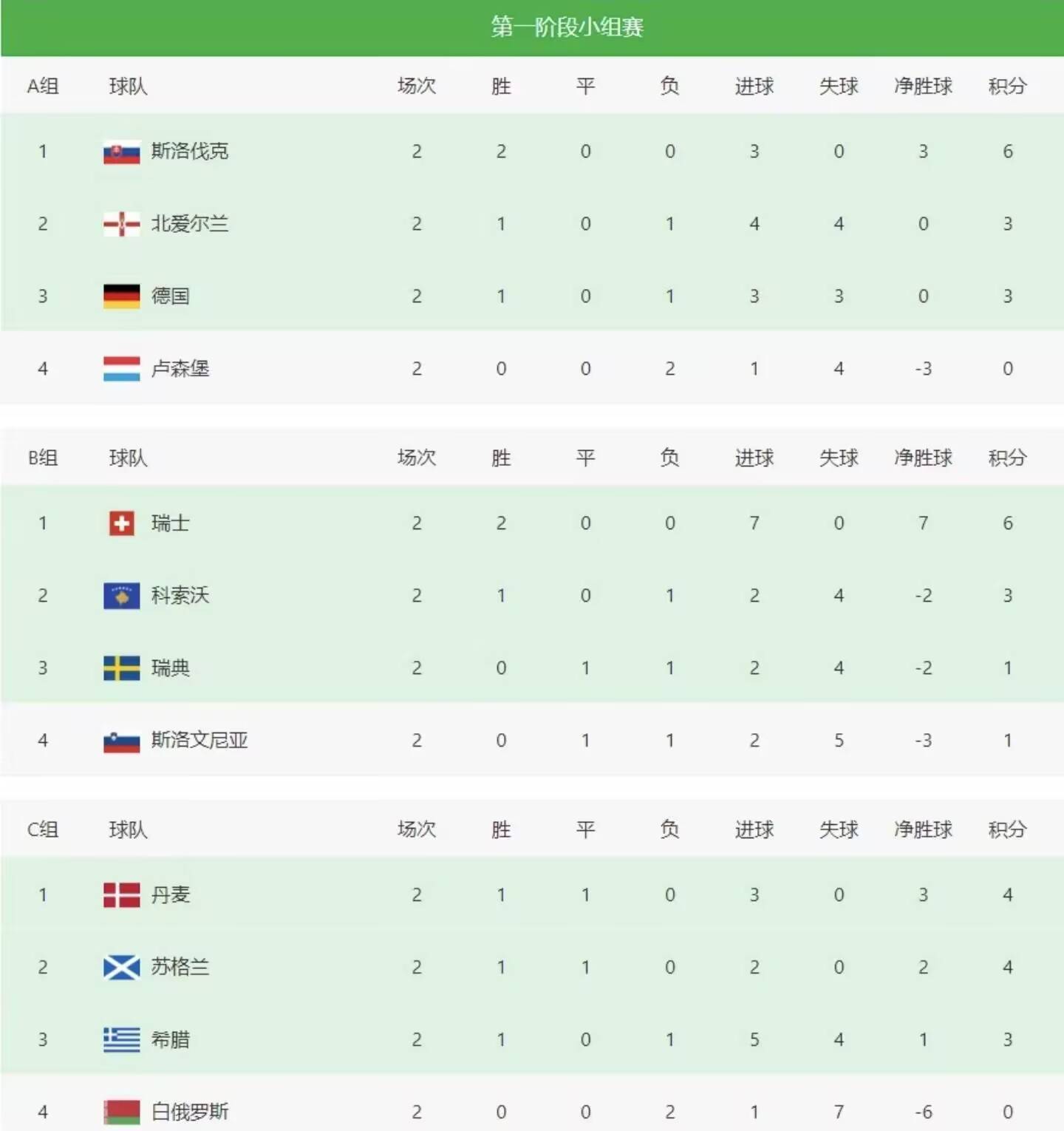Click the Slovakia flag icon
1064x1131 pixels.
[121, 152]
